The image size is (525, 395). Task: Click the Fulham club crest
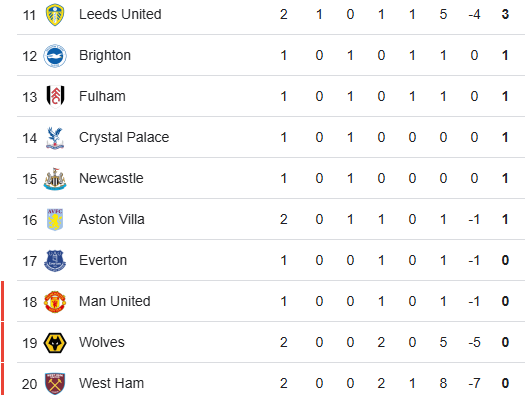(55, 97)
